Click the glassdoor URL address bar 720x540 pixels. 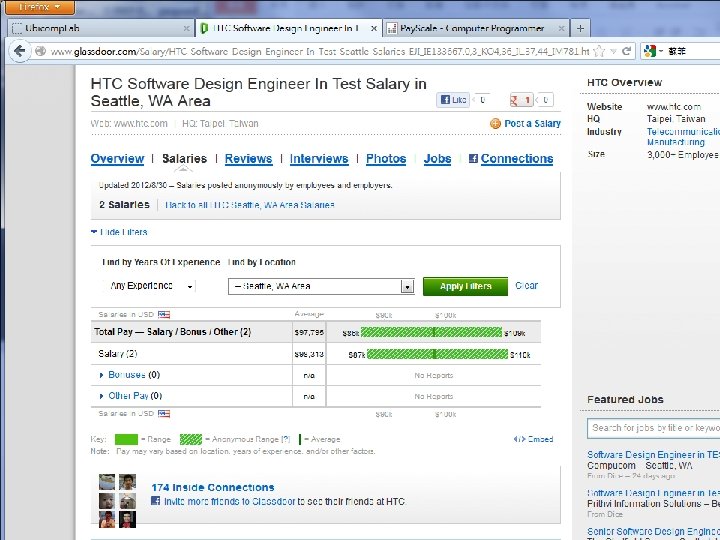tap(319, 51)
